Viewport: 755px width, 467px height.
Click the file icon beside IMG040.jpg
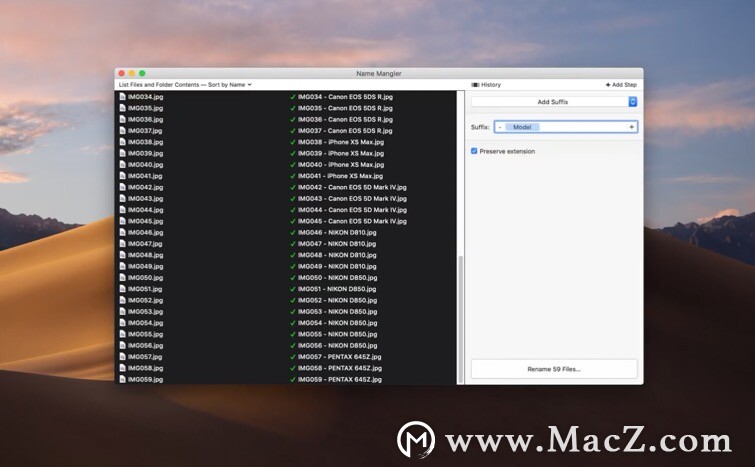(x=122, y=165)
